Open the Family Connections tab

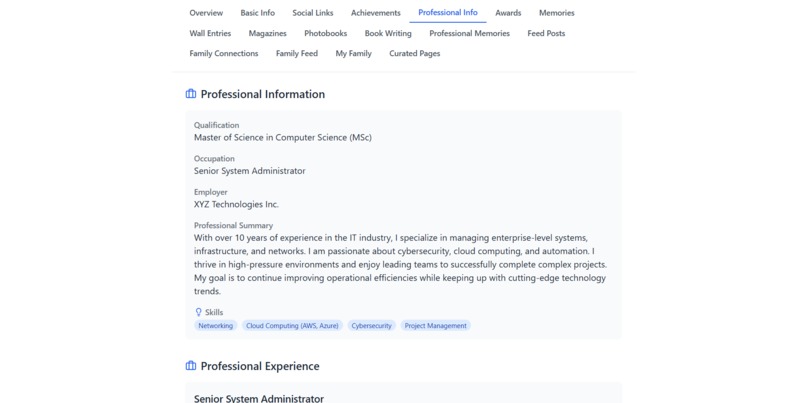pos(224,53)
